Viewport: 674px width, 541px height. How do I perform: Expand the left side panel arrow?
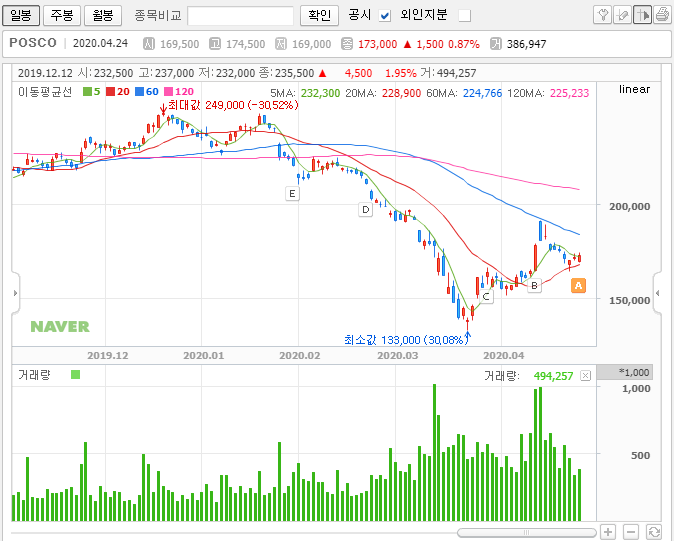15,293
